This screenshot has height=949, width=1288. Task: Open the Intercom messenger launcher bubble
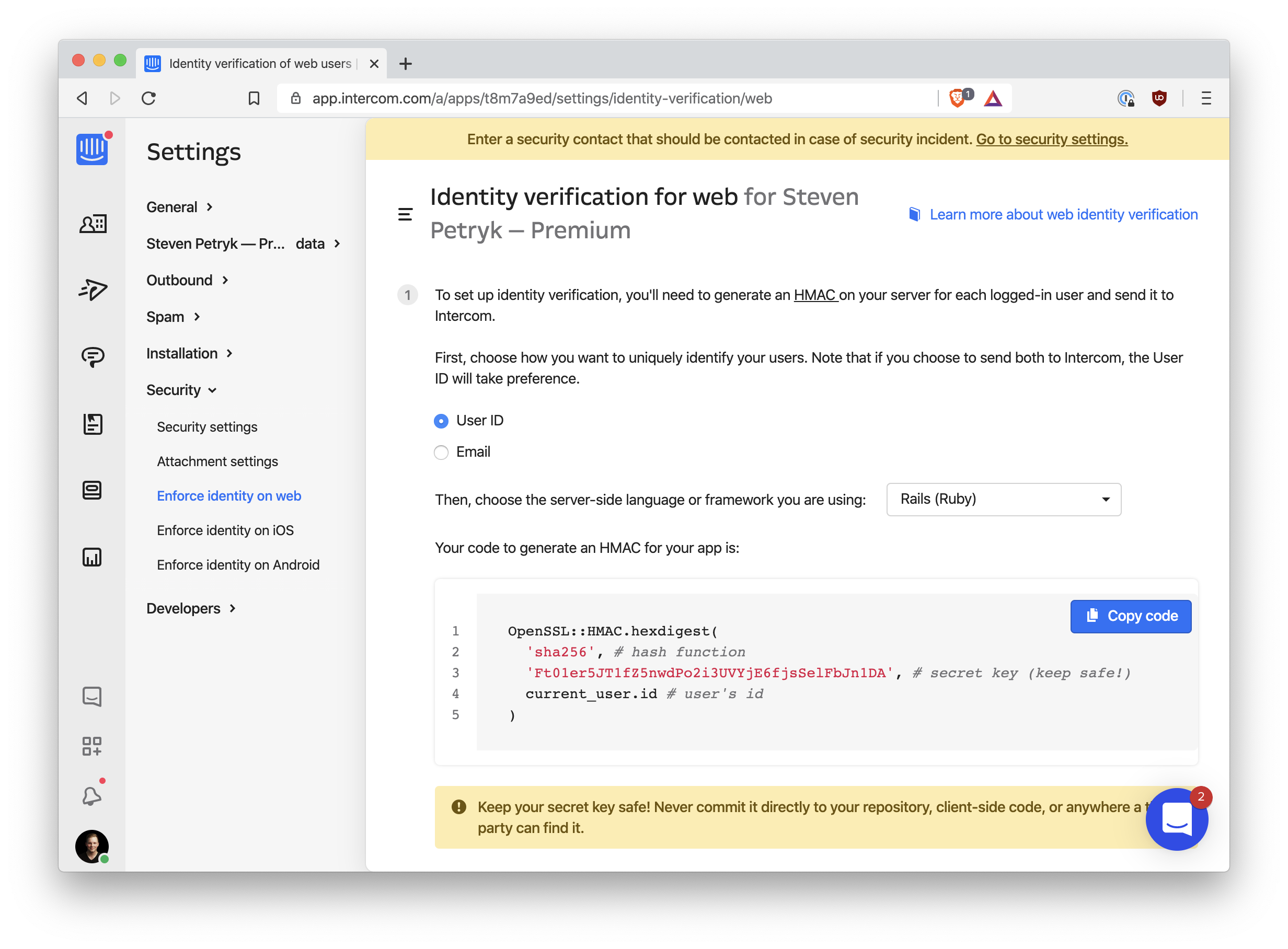[1176, 819]
